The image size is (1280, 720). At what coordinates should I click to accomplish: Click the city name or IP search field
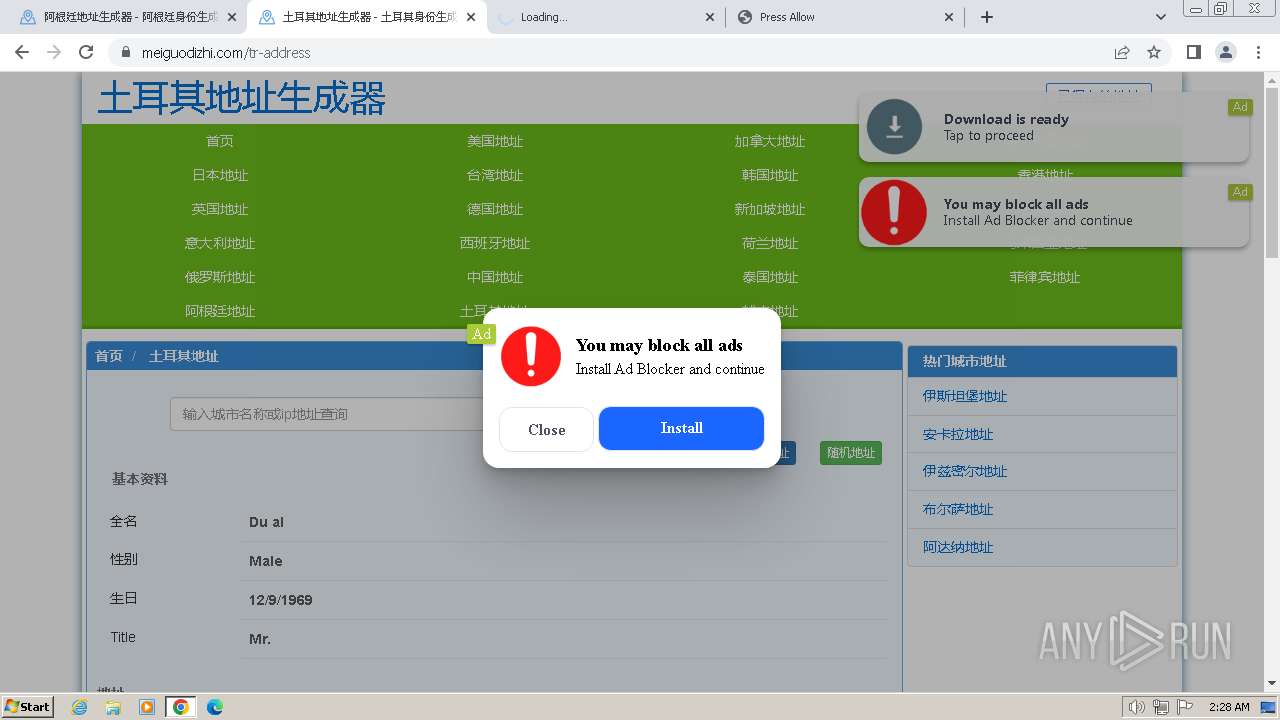pyautogui.click(x=328, y=414)
